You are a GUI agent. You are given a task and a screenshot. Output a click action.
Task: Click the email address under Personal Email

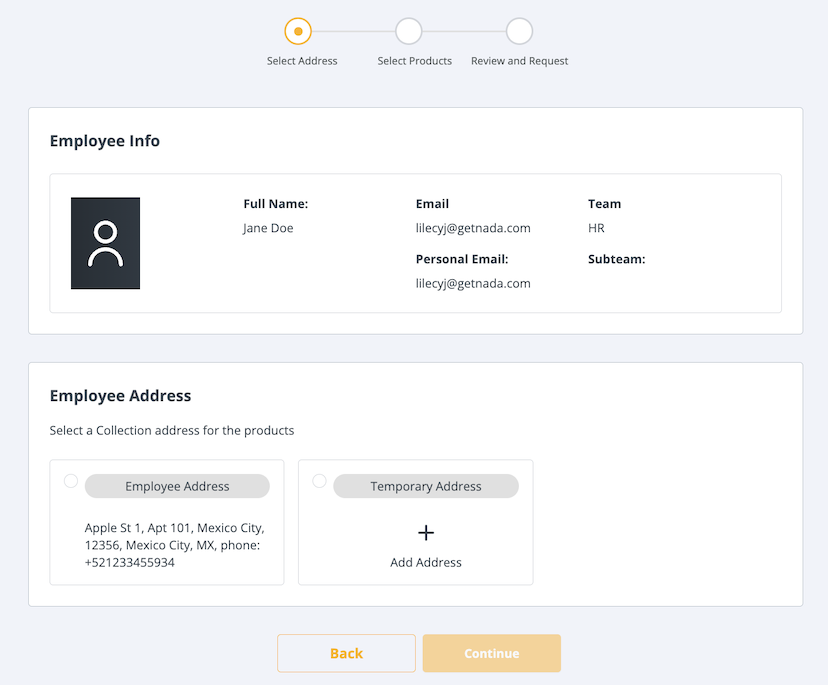click(473, 283)
